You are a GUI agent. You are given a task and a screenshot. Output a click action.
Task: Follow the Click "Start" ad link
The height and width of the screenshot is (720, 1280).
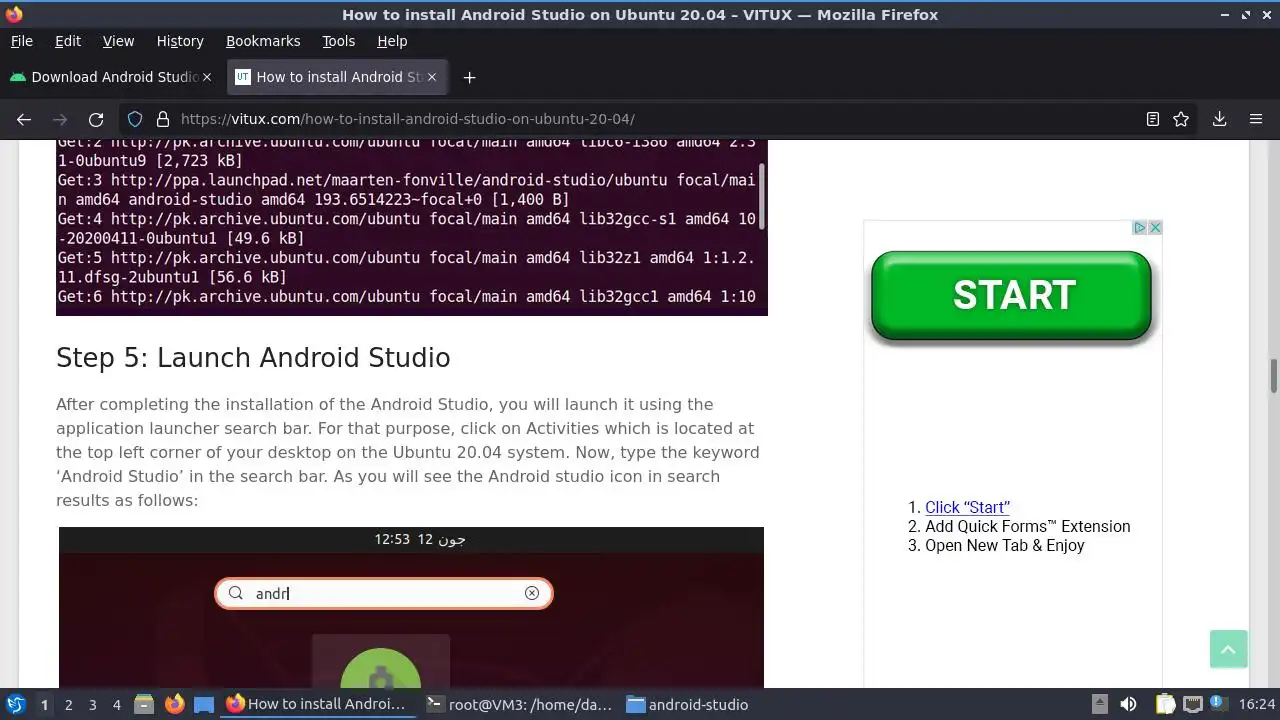coord(967,507)
